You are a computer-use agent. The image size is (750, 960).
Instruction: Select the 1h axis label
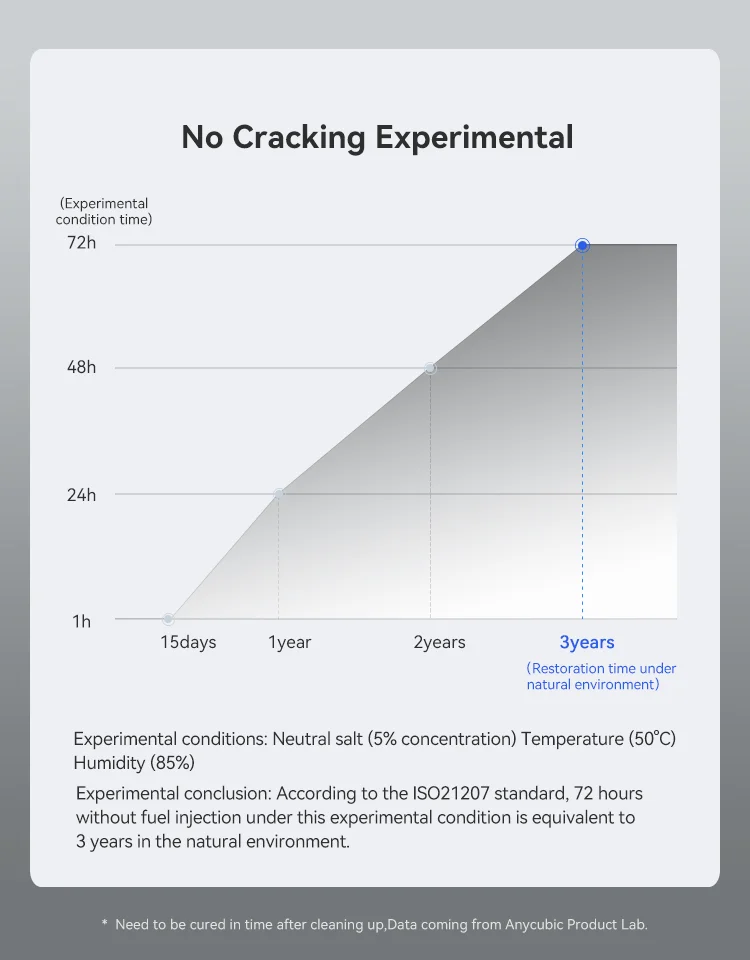pos(81,621)
